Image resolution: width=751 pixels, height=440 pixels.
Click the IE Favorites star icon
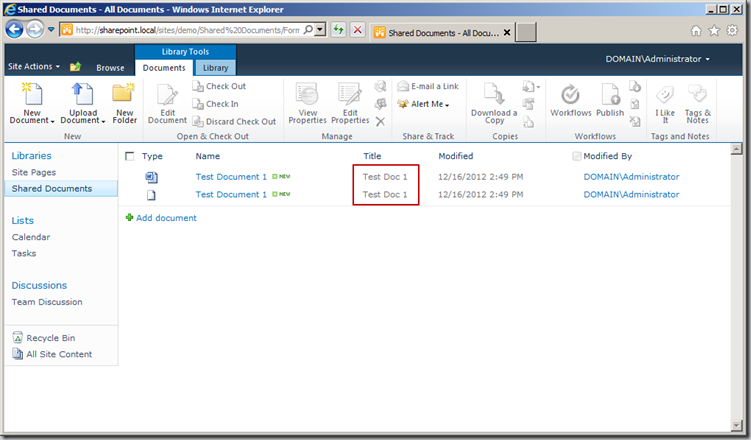[x=714, y=31]
